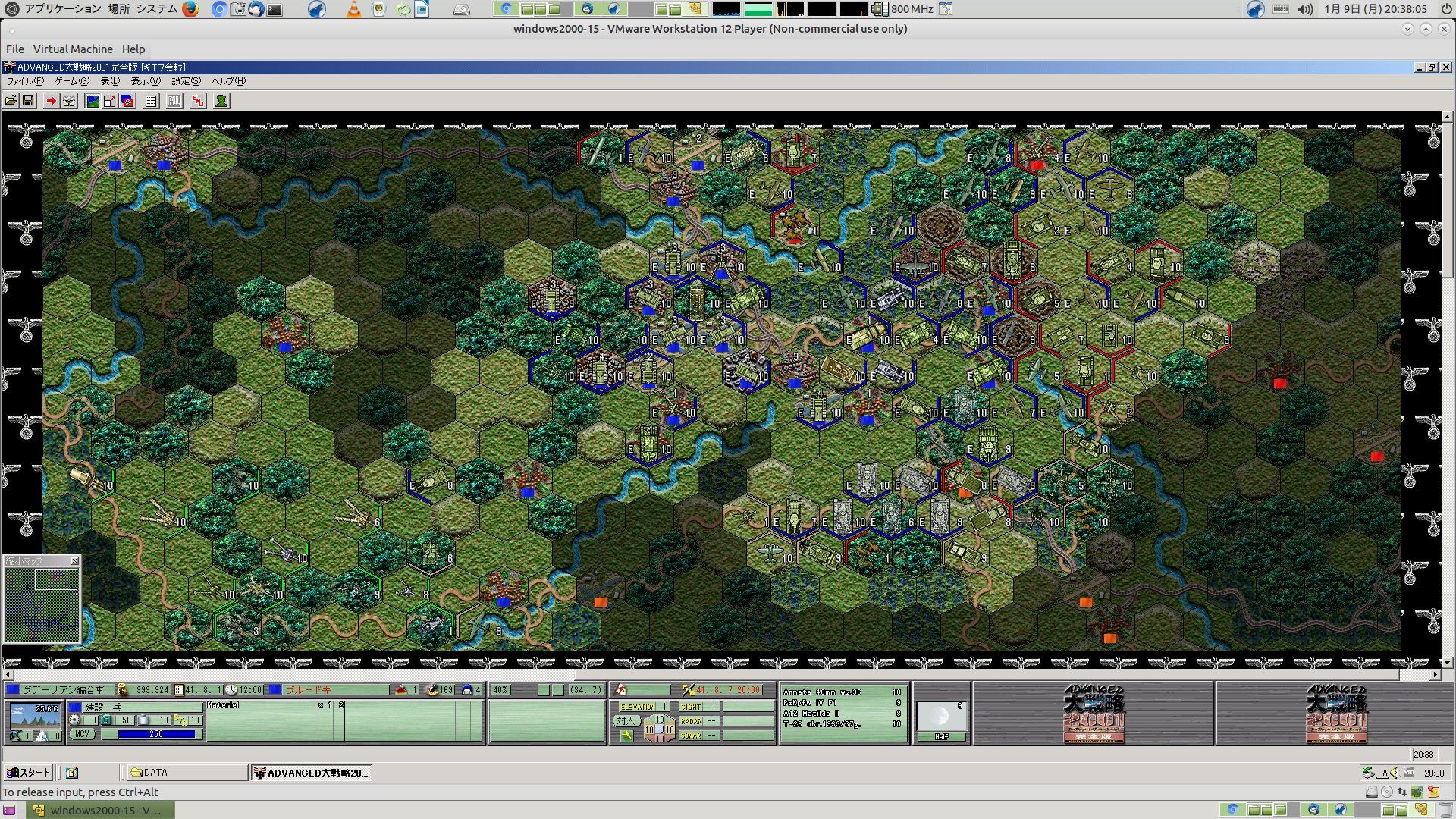The height and width of the screenshot is (819, 1456).
Task: Click the Windows tray speaker volume icon
Action: click(x=1396, y=773)
